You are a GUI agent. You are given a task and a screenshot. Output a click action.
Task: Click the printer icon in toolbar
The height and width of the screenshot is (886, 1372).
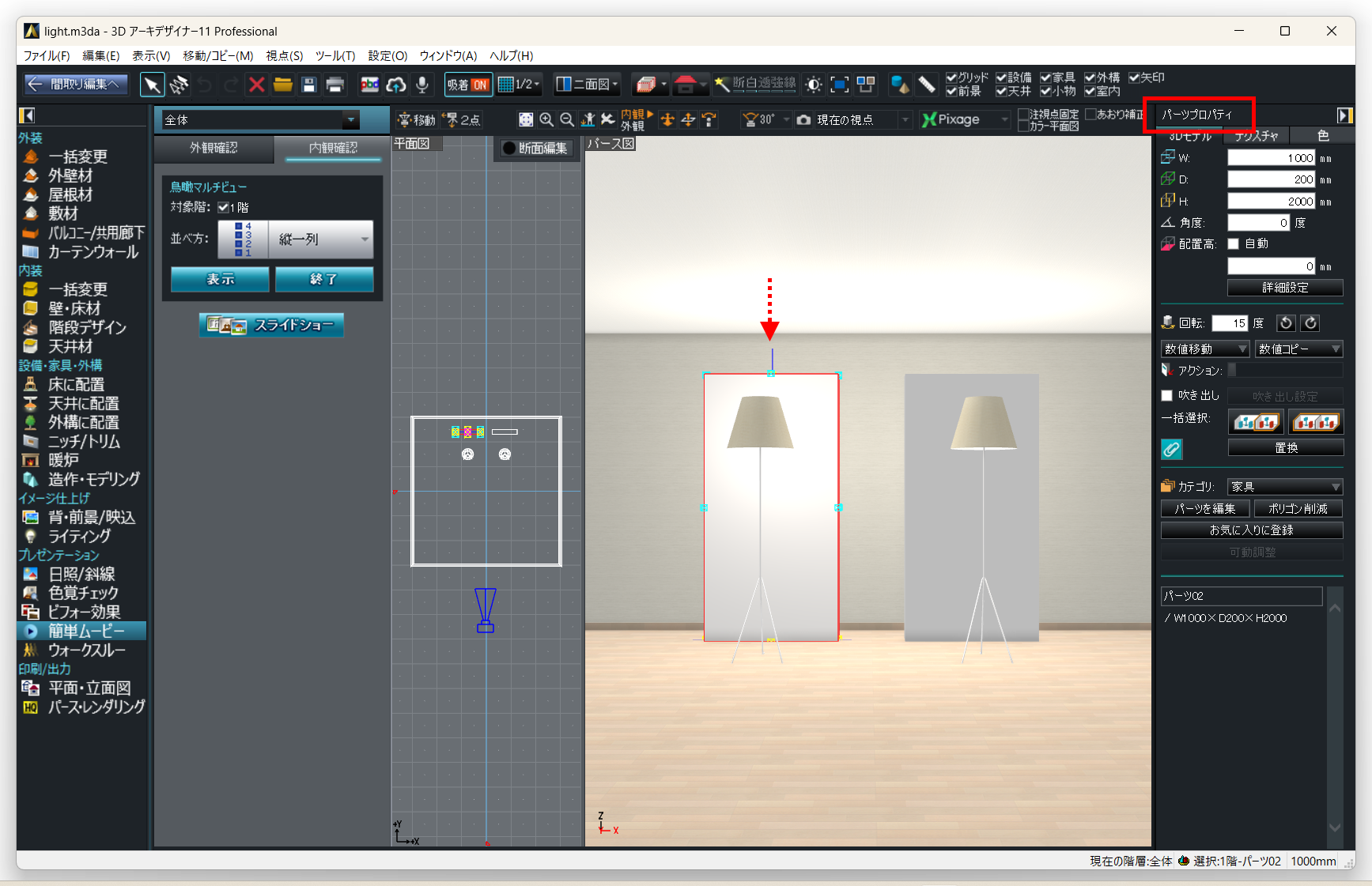tap(335, 85)
